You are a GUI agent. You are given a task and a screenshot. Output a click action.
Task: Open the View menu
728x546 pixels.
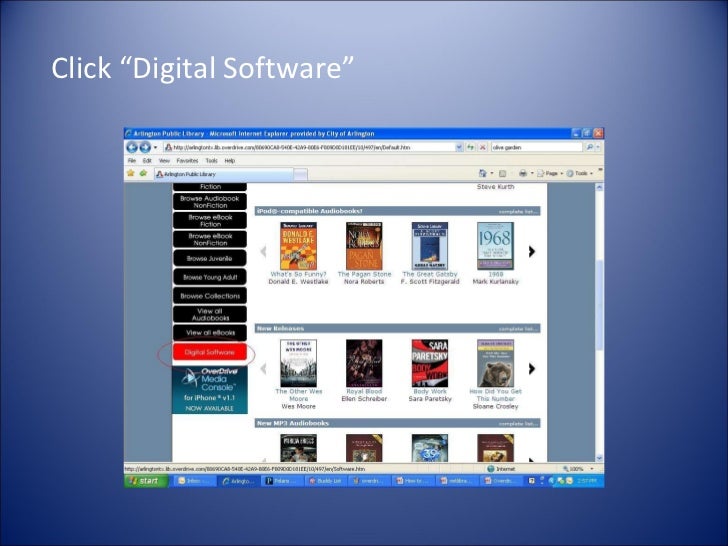(164, 161)
